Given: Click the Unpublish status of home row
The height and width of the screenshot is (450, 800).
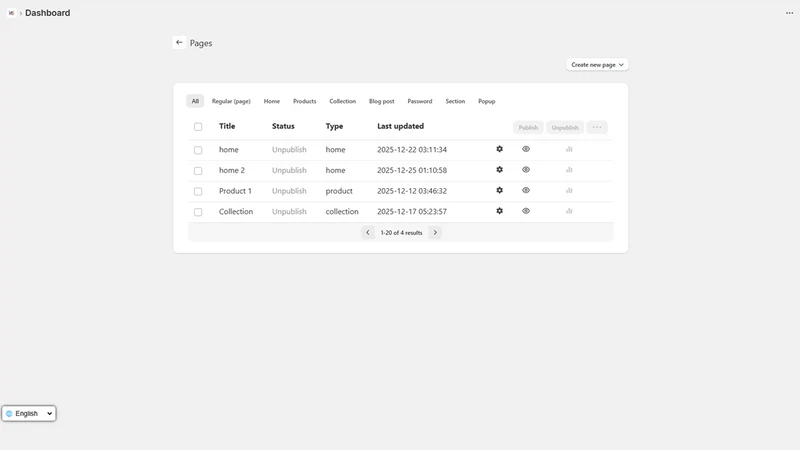Looking at the screenshot, I should 289,149.
